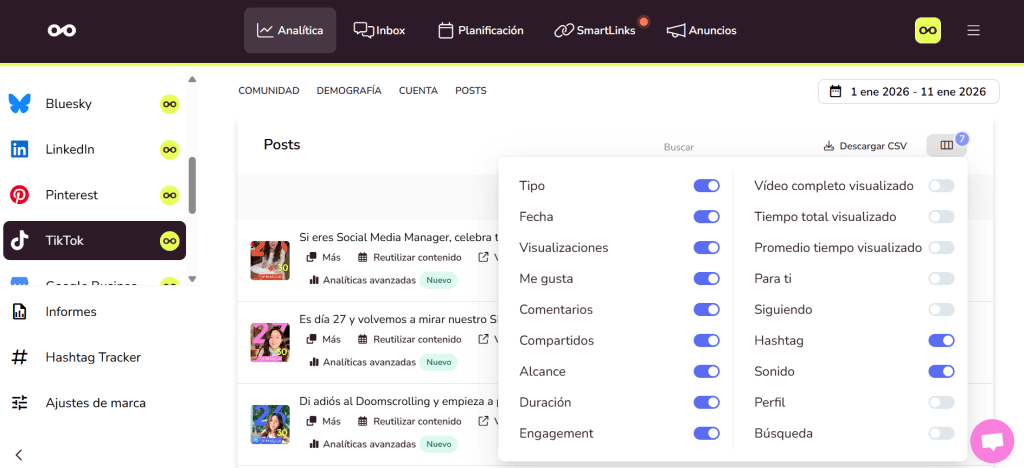Screen dimensions: 1024x468
Task: Open thumbnail of Social Media Manager post
Action: pos(270,260)
